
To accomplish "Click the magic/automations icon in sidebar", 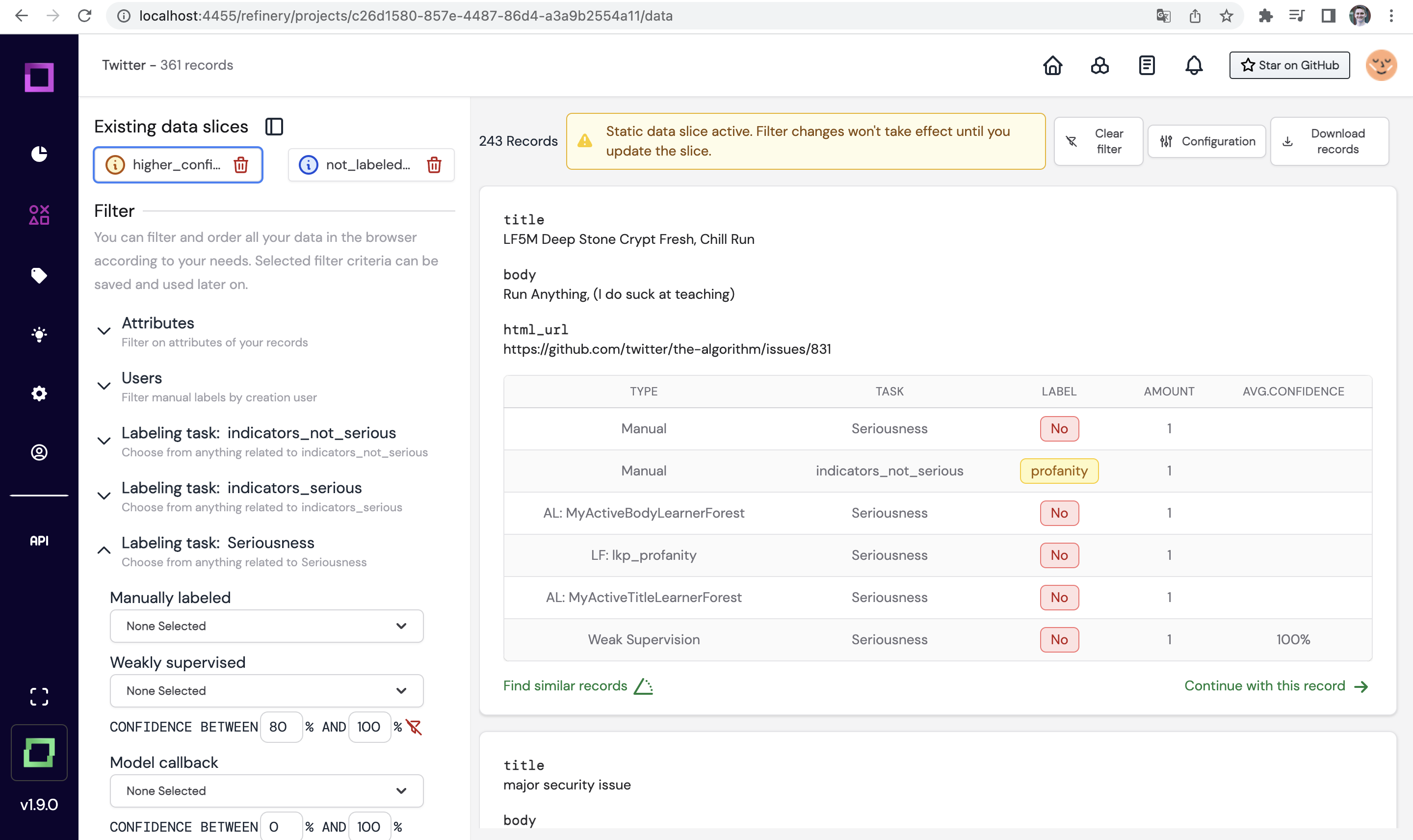I will [39, 334].
